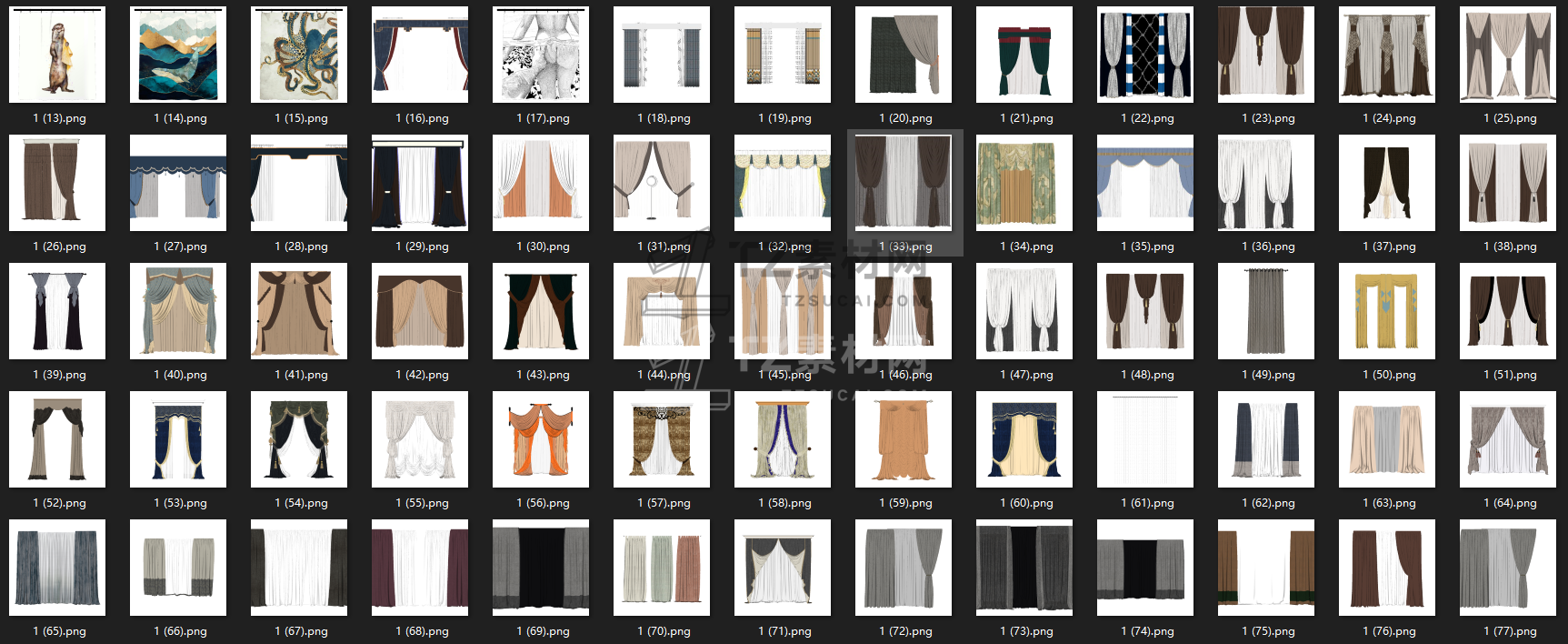Click file name 1 (41).png

click(301, 375)
